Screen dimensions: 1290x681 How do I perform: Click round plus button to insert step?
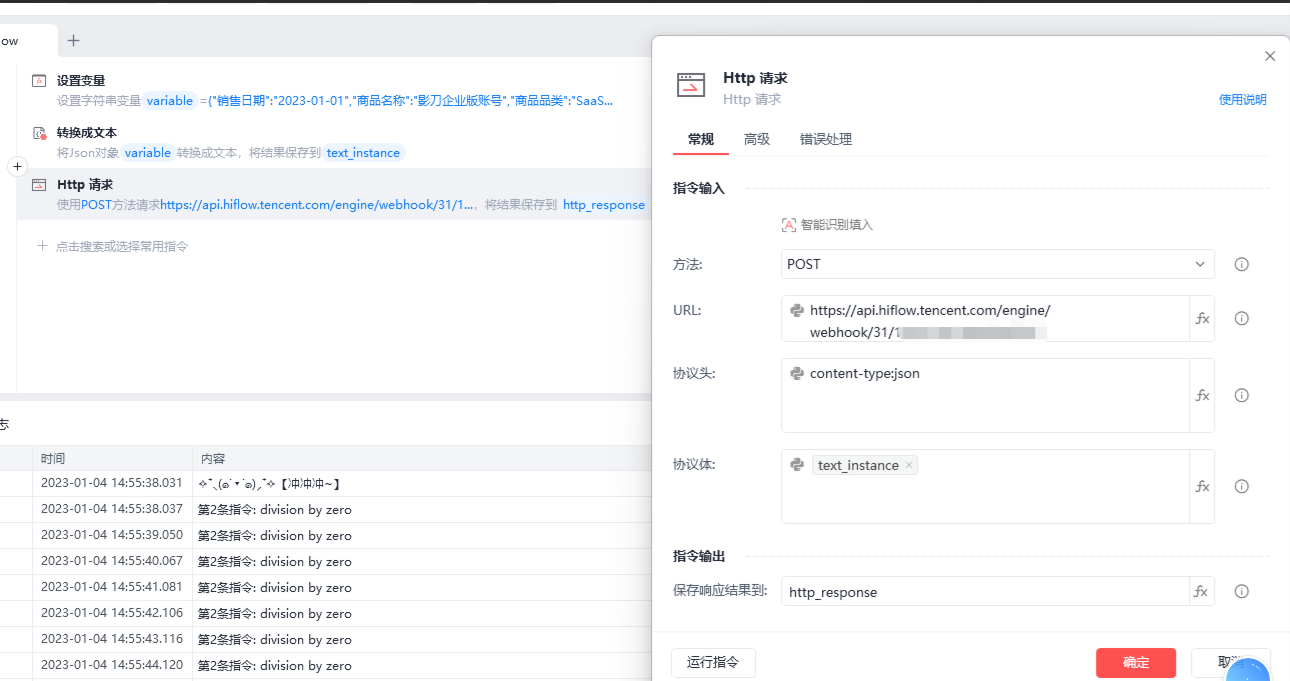coord(17,167)
